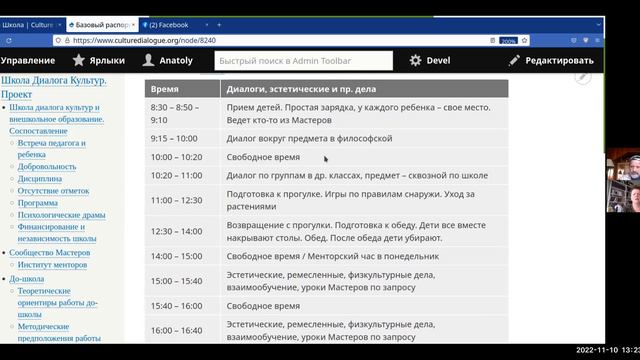Click the Подготовка к прогулке cell text

(x=350, y=200)
